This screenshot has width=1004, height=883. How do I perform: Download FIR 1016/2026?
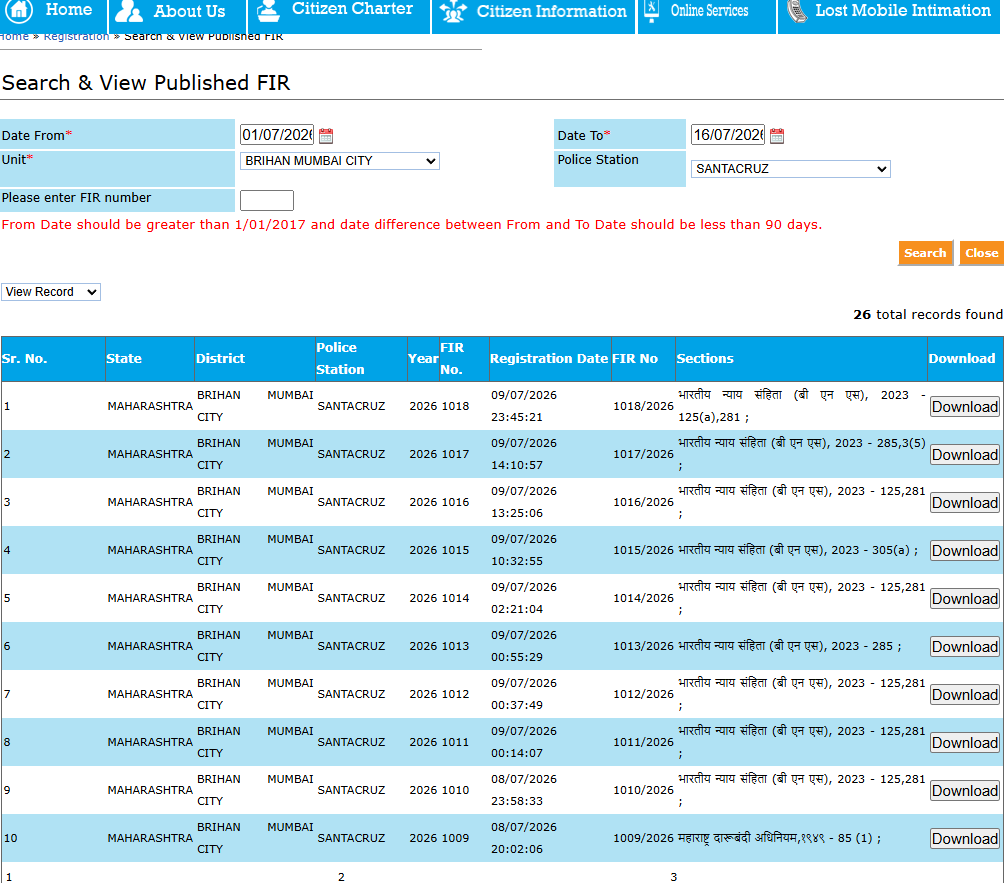coord(964,503)
